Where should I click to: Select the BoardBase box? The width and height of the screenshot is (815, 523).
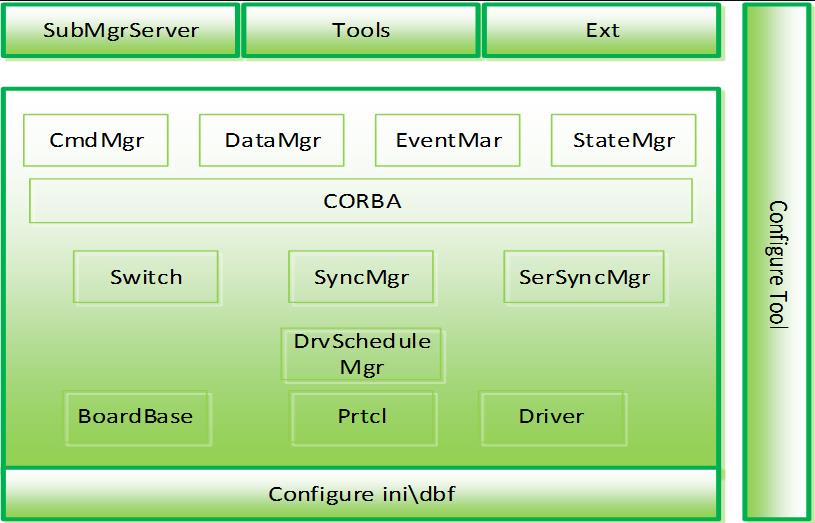point(138,419)
